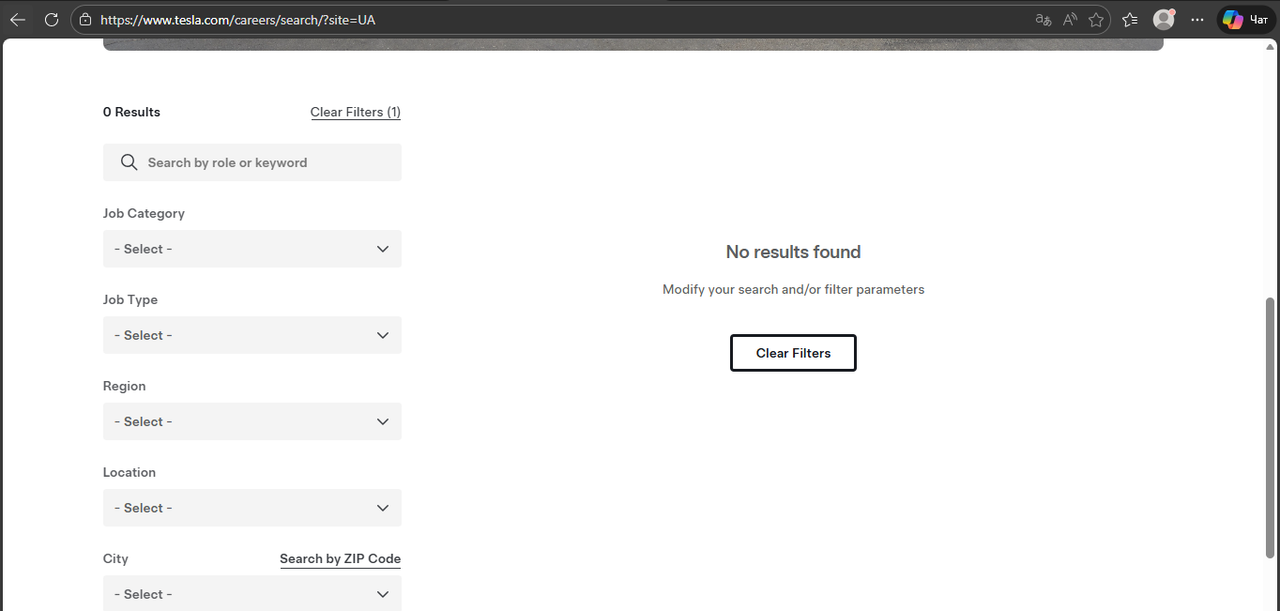This screenshot has height=611, width=1280.
Task: Open browser settings and more menu
Action: point(1198,19)
